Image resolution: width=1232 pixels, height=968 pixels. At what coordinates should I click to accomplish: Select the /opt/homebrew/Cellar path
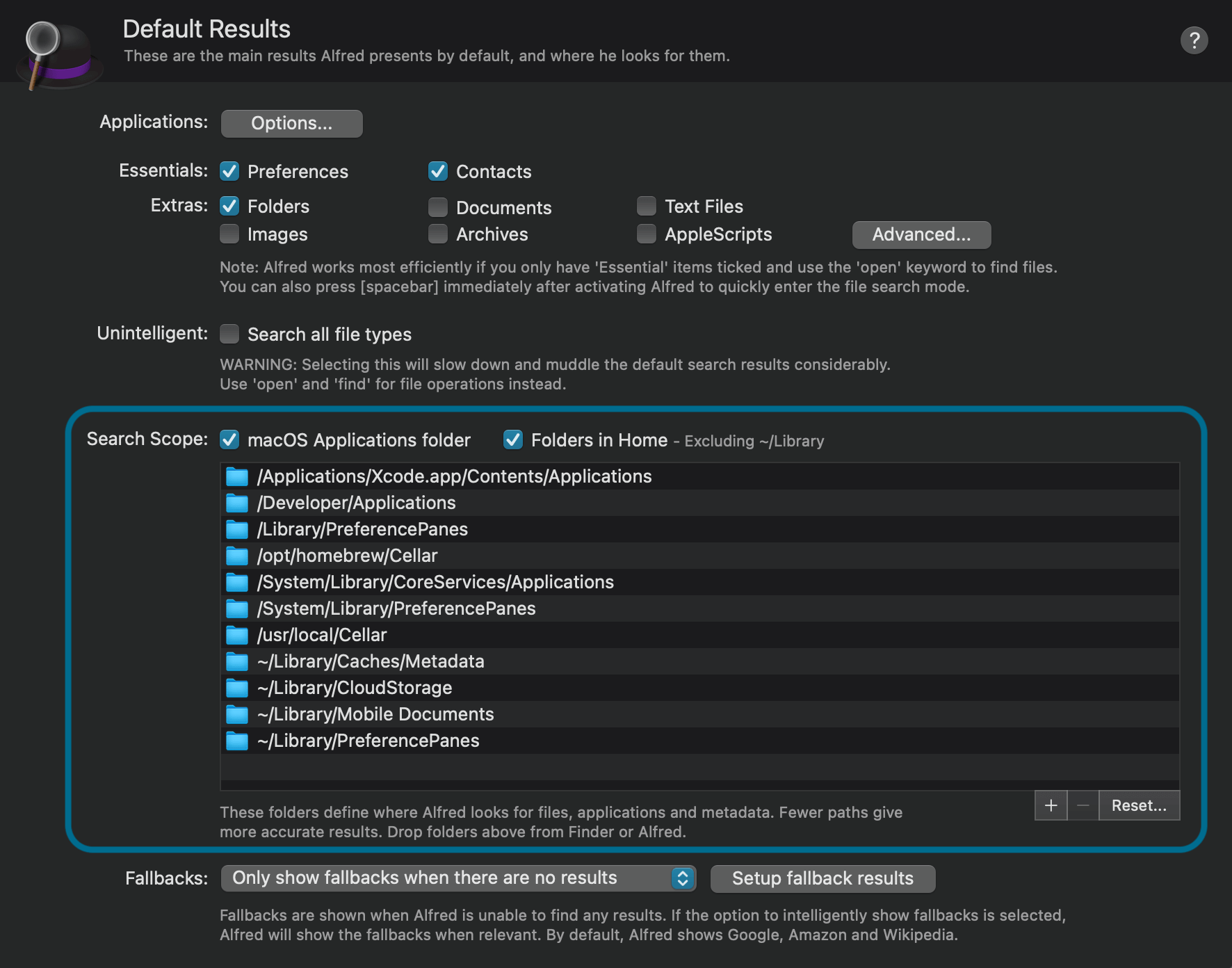click(699, 556)
